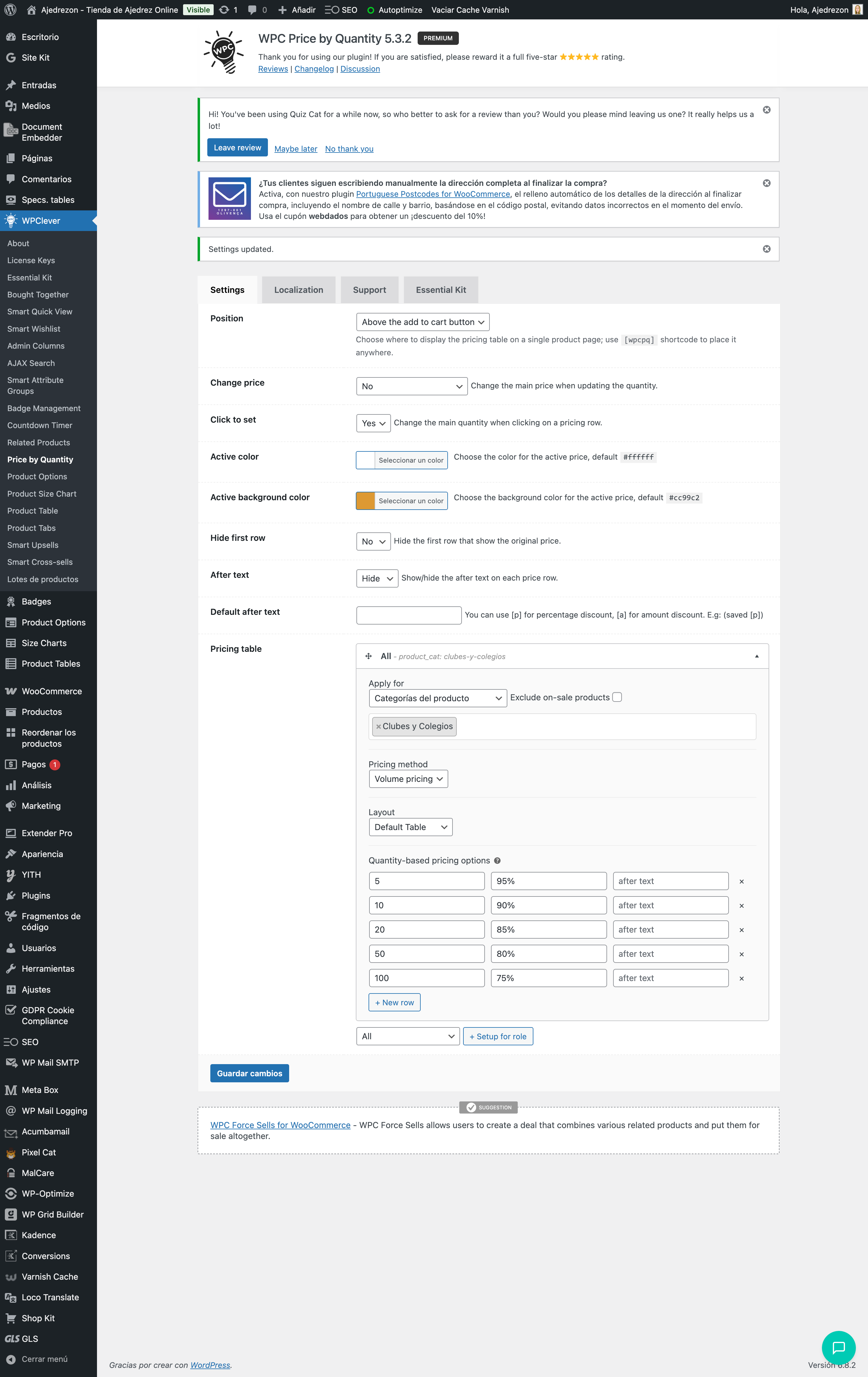Remove the Clubes y Colegios category tag
This screenshot has height=1377, width=868.
click(378, 726)
